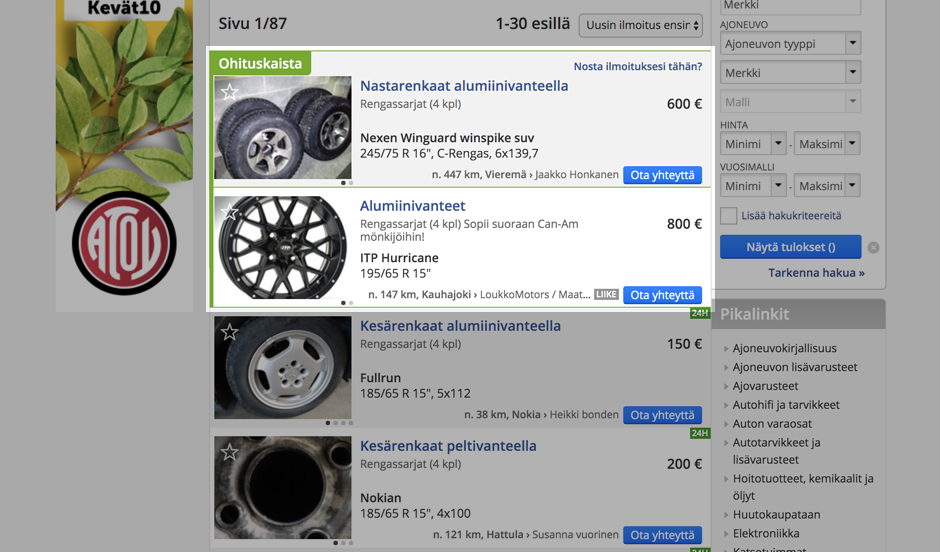Click seller name Jaakko Honkanen
940x552 pixels.
[x=577, y=174]
